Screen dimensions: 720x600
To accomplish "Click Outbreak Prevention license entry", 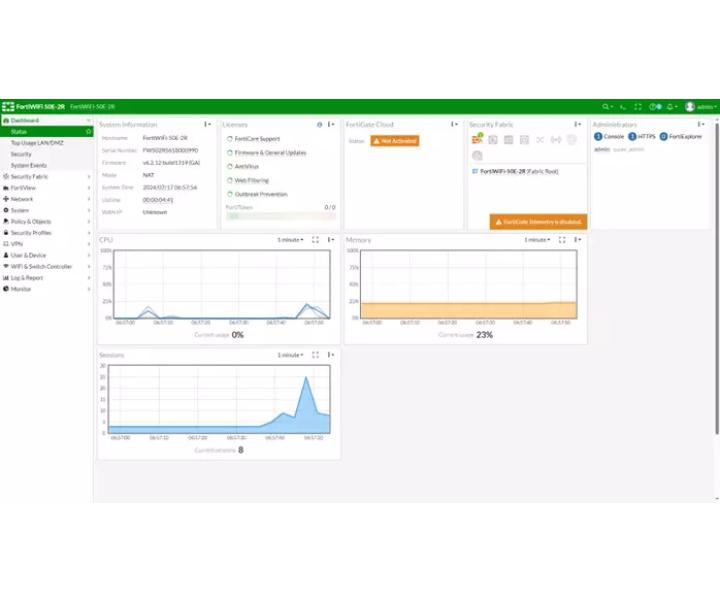I will coord(261,194).
